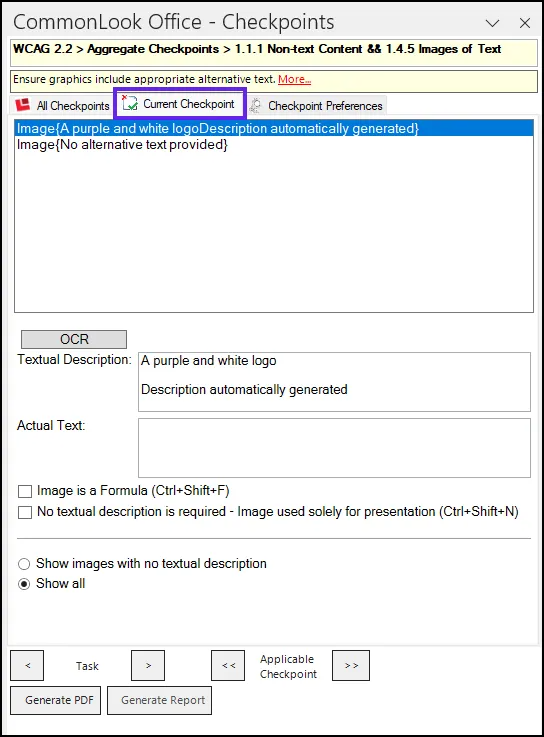Click into the Textual Description field
The height and width of the screenshot is (737, 544).
(334, 382)
